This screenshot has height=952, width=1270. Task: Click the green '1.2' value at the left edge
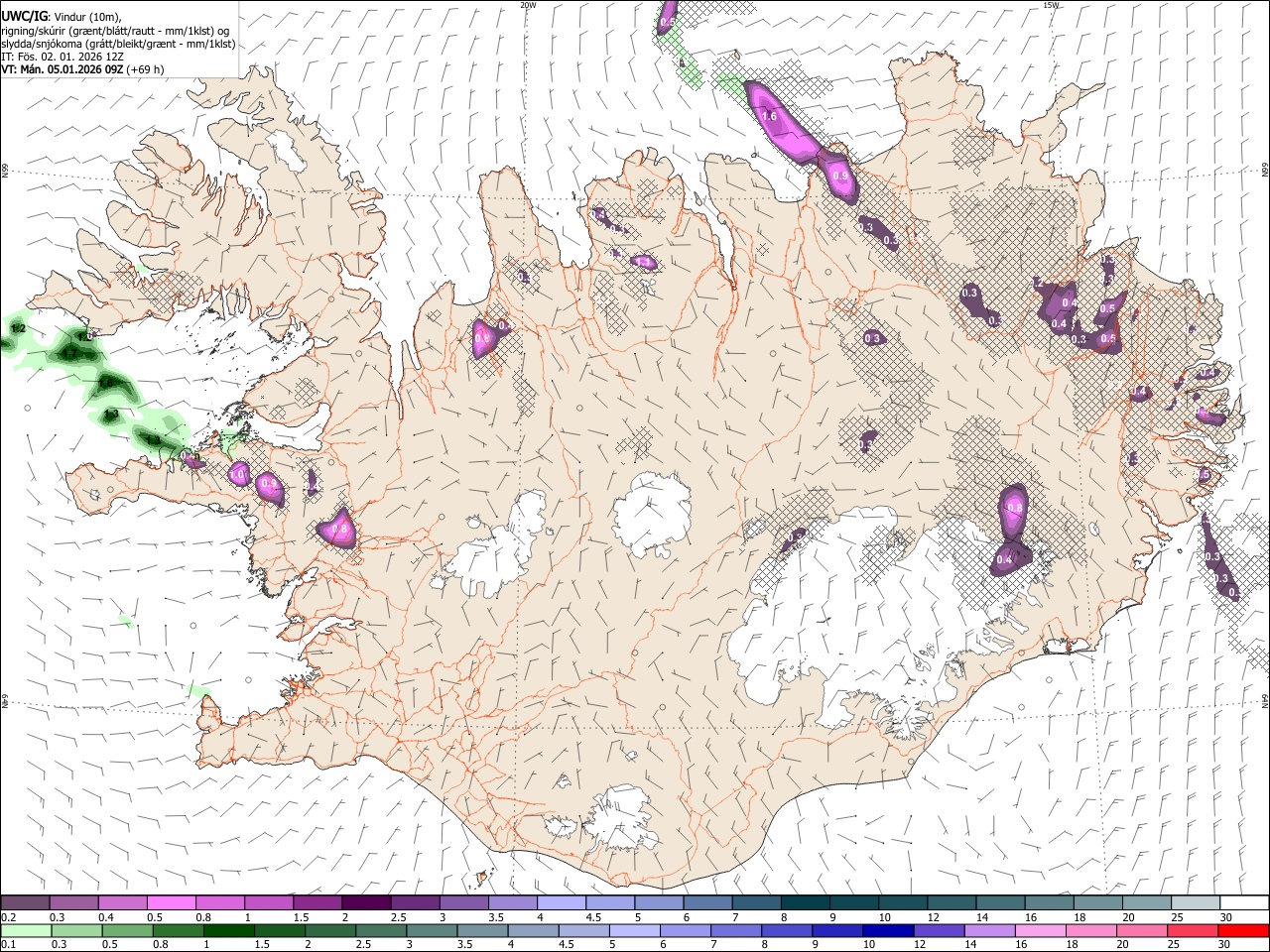[x=19, y=328]
